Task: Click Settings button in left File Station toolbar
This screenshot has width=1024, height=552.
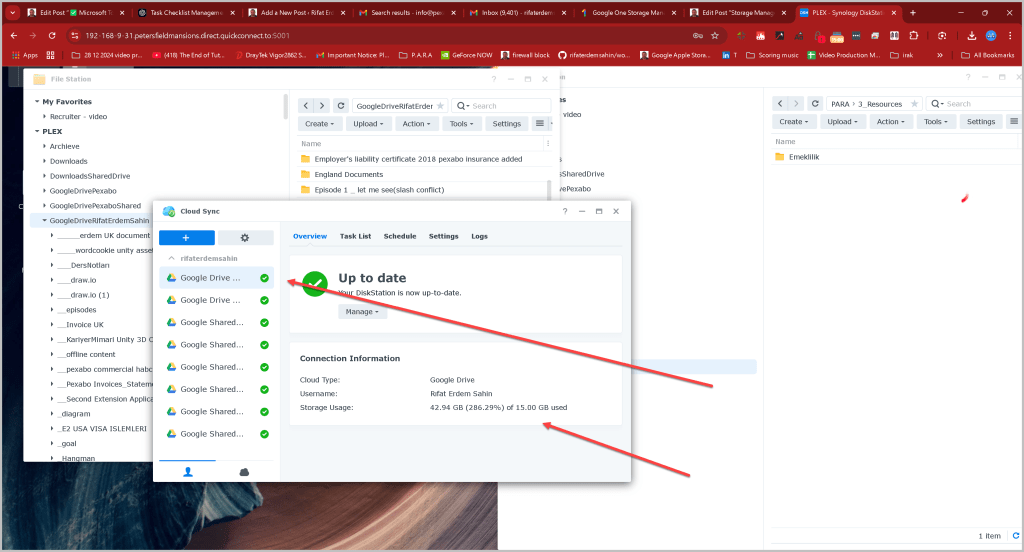Action: [x=507, y=123]
